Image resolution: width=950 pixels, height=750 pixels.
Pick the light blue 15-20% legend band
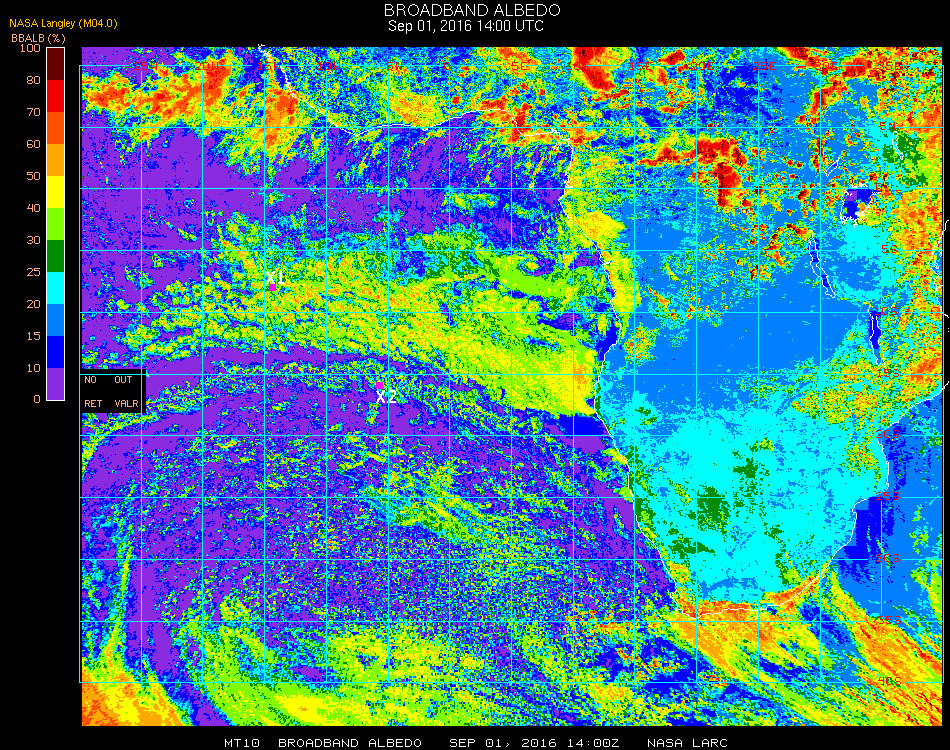[56, 320]
